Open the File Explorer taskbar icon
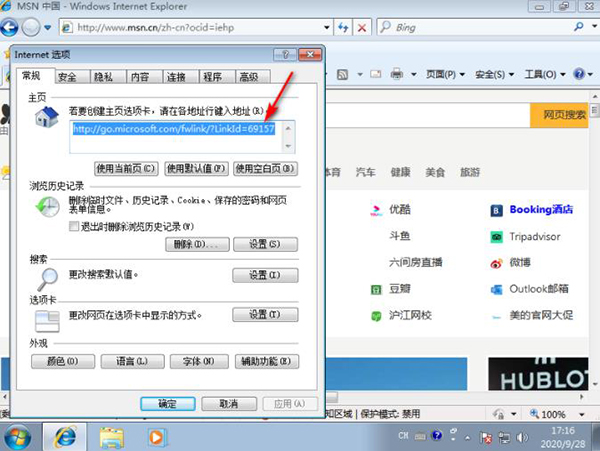The width and height of the screenshot is (600, 451). click(x=111, y=437)
